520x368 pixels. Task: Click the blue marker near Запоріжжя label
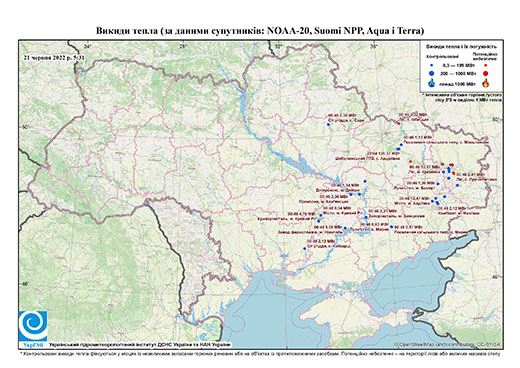(366, 217)
